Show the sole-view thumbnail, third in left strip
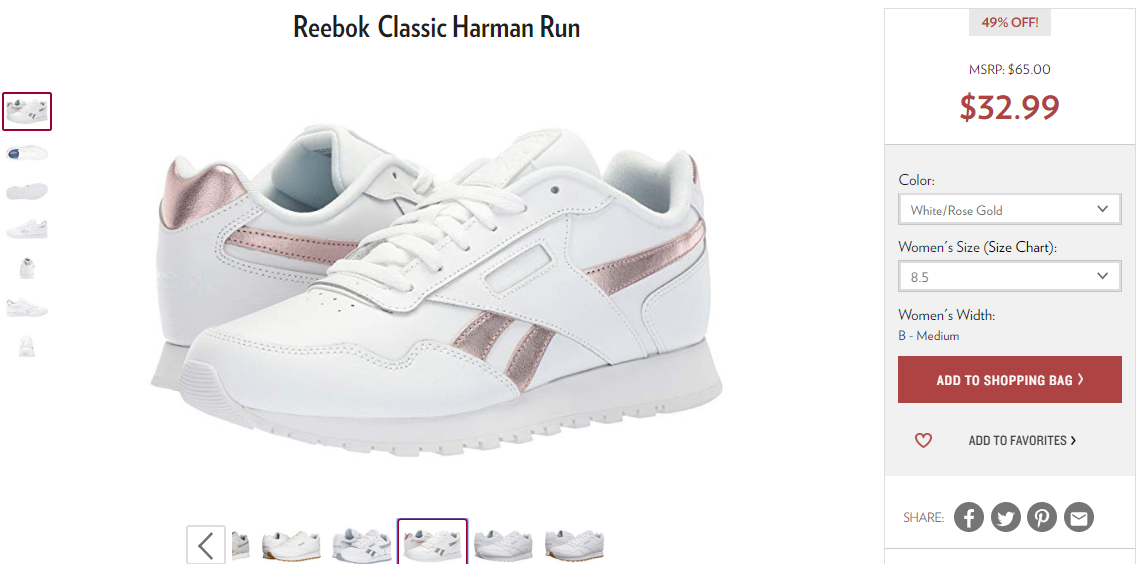The image size is (1139, 564). tap(27, 191)
